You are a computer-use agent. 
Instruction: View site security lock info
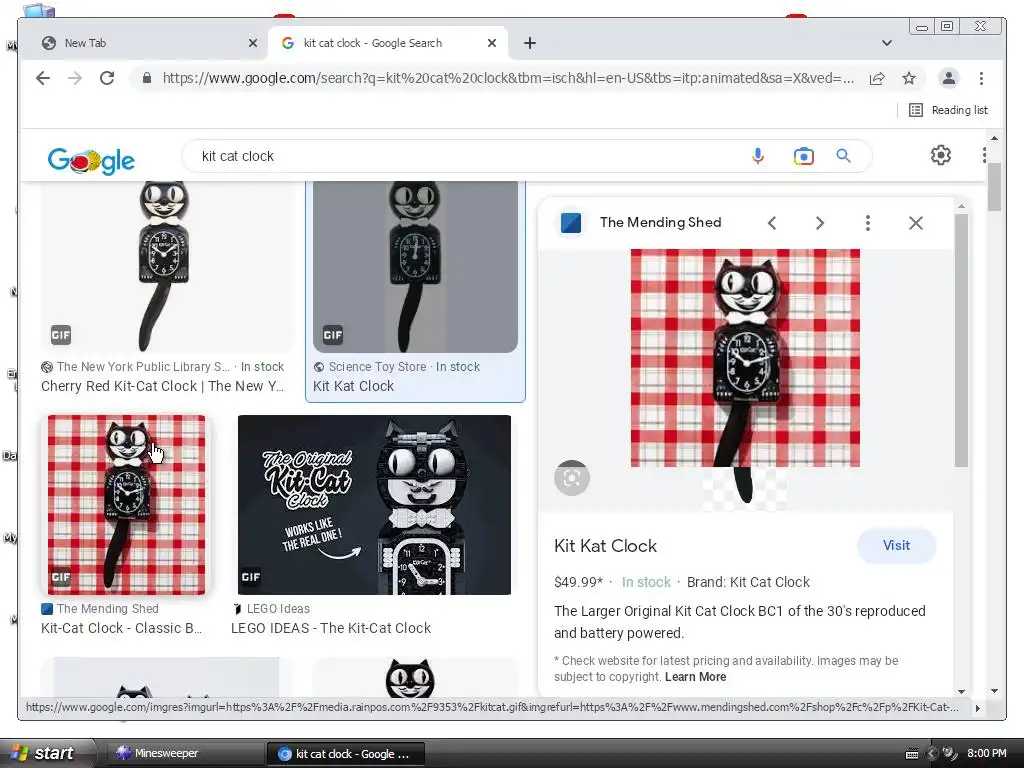point(147,78)
